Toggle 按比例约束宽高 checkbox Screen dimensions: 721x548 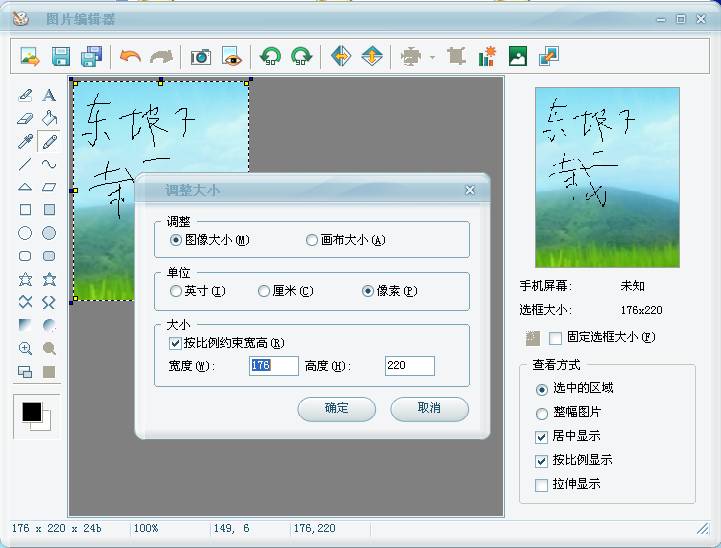(x=175, y=343)
